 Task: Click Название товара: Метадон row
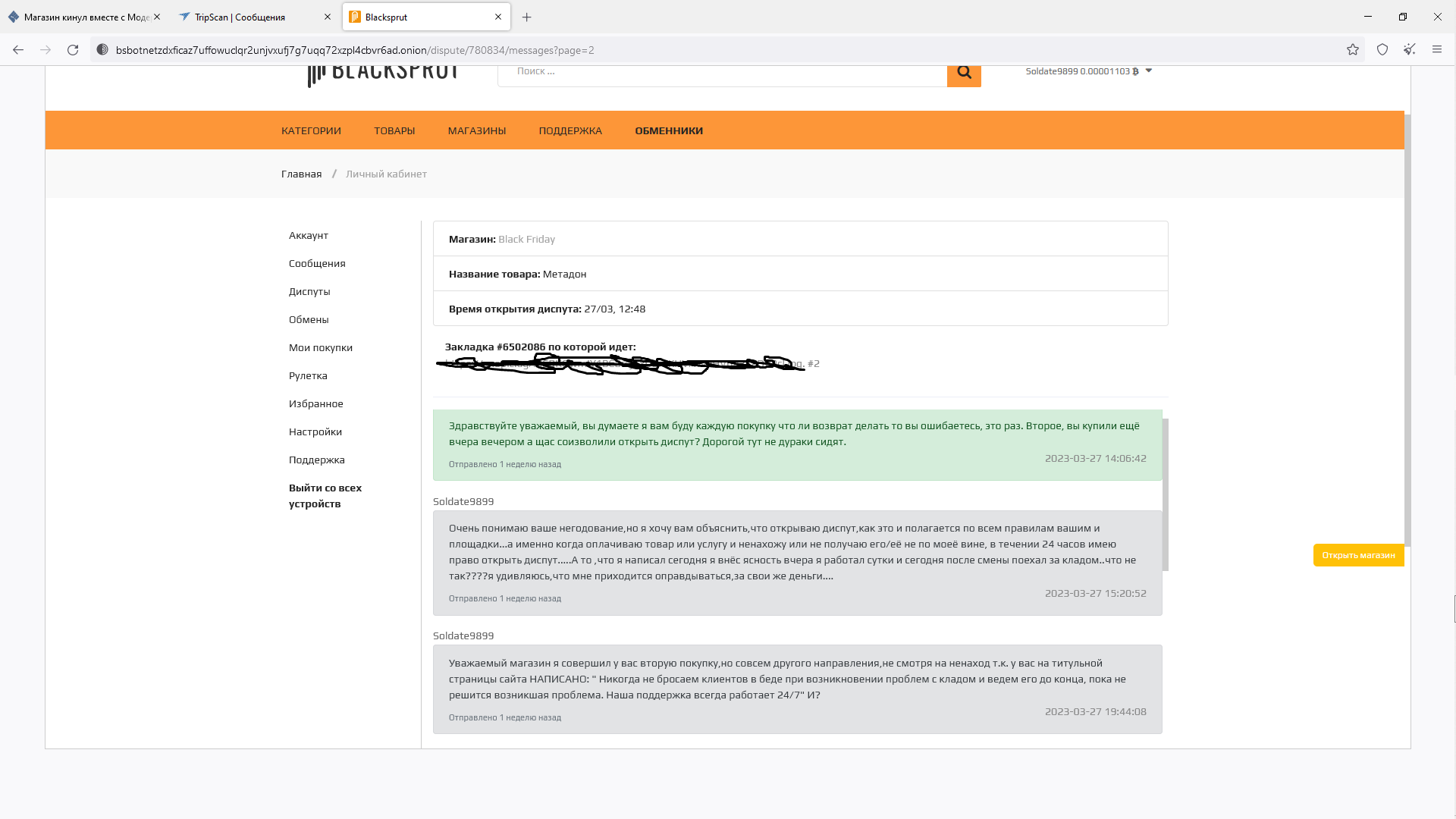click(x=800, y=274)
